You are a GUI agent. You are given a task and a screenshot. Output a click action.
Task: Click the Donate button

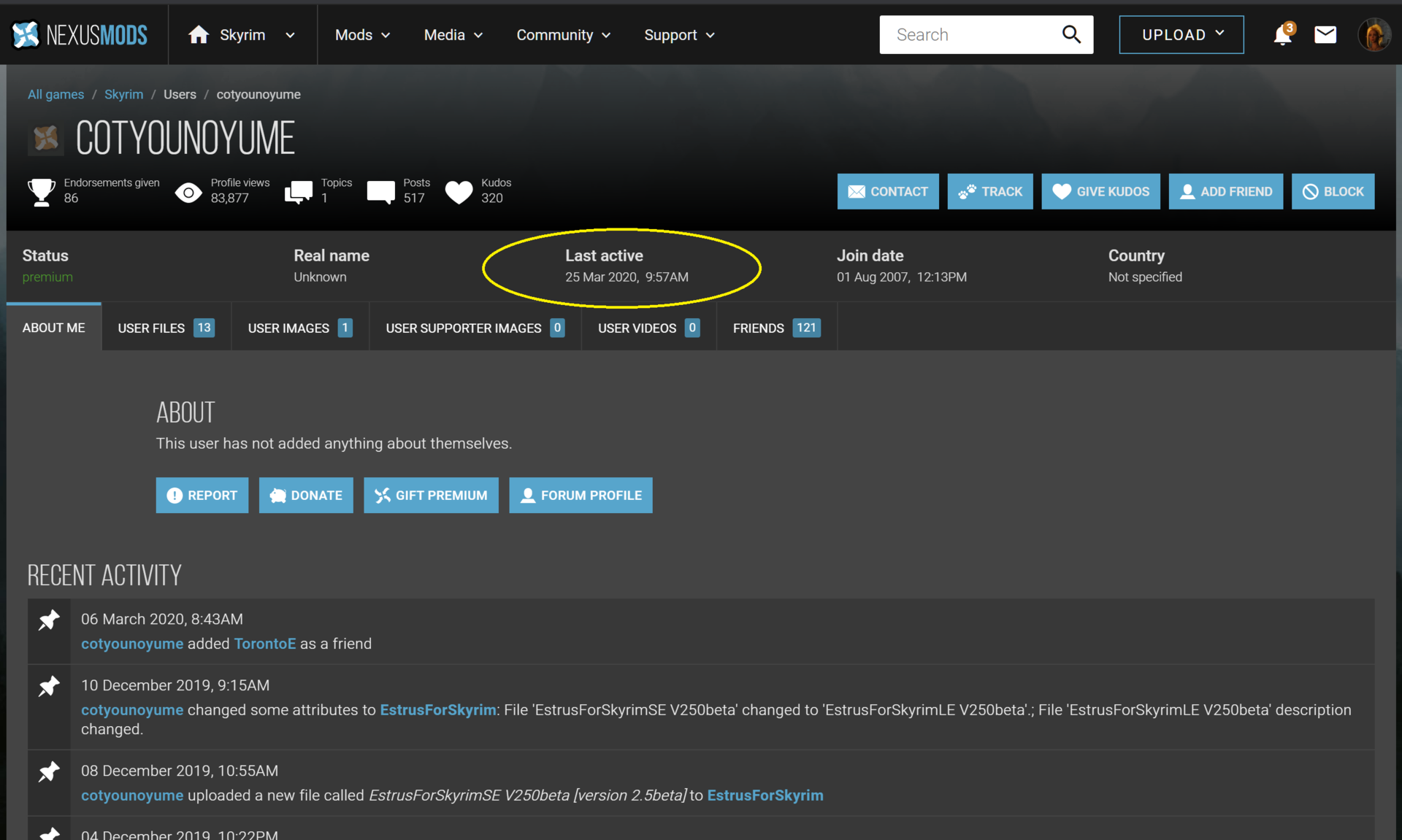pyautogui.click(x=306, y=496)
